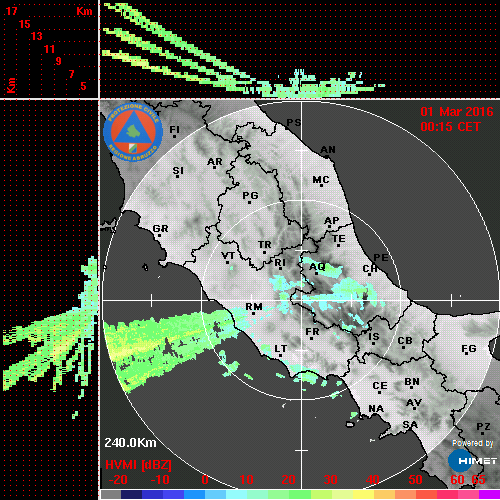Click the 'FI' city label
Screen dimensions: 500x500
tap(175, 129)
